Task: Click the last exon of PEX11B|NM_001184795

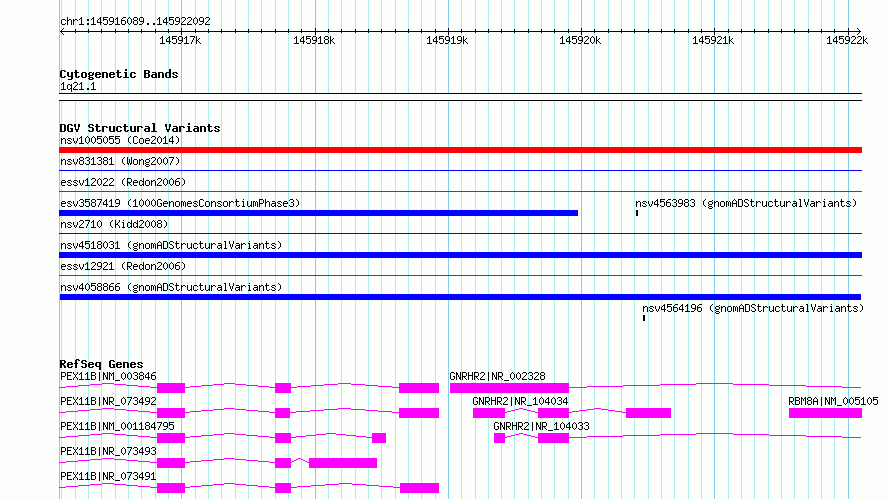Action: point(379,438)
